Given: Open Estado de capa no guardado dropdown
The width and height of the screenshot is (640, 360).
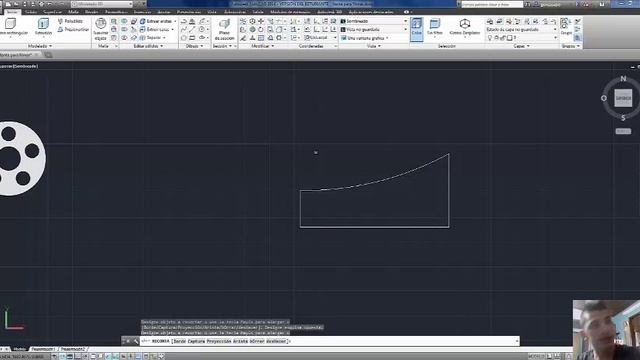Looking at the screenshot, I should 521,29.
